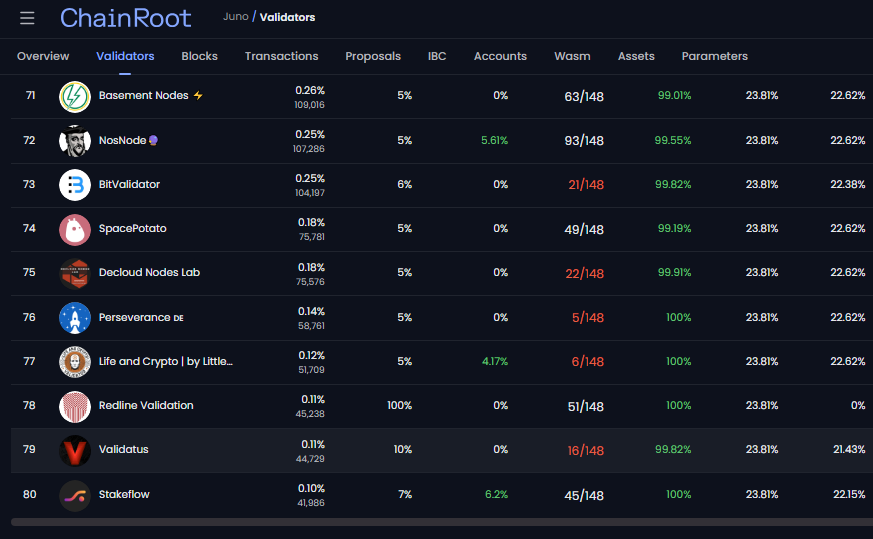
Task: Open the SpacePotato validator page
Action: 133,228
